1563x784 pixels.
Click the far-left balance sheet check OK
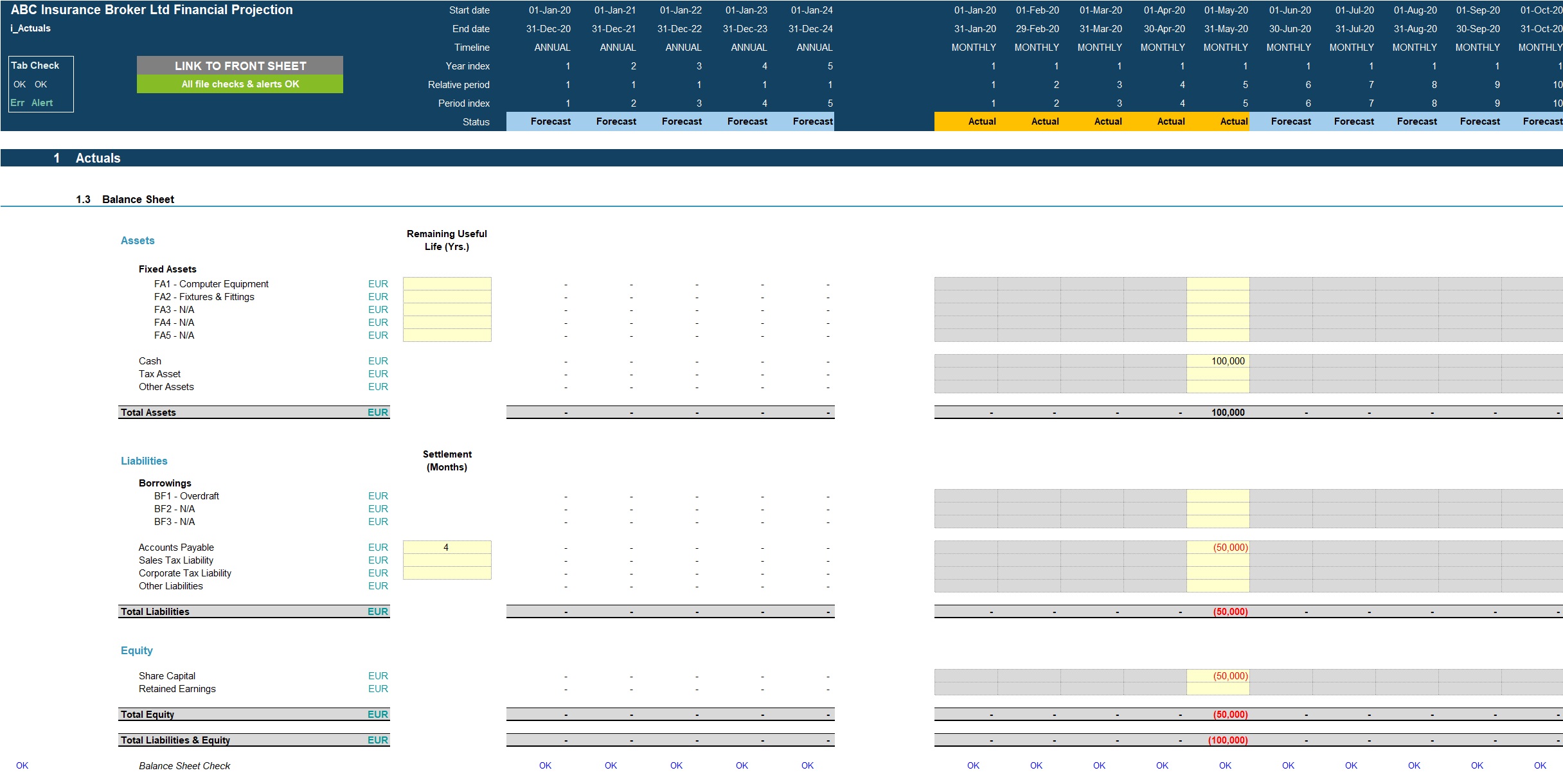tap(22, 765)
